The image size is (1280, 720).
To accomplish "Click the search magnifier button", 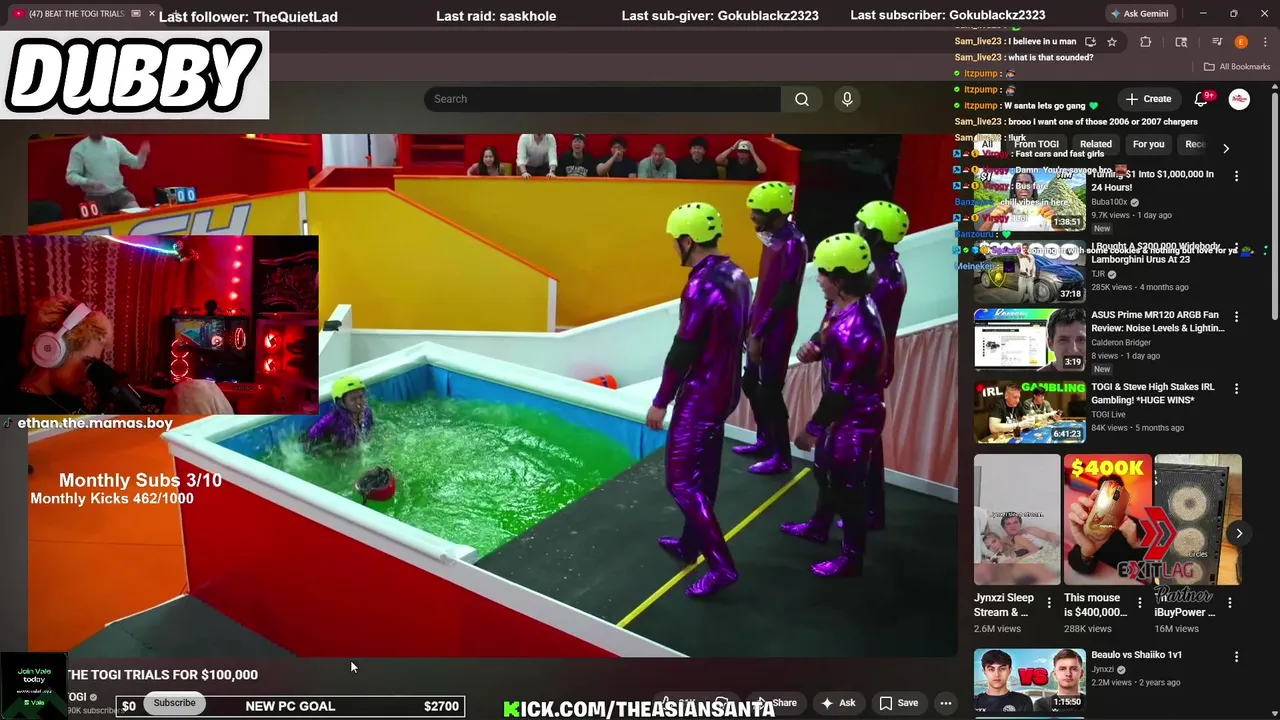I will click(801, 99).
